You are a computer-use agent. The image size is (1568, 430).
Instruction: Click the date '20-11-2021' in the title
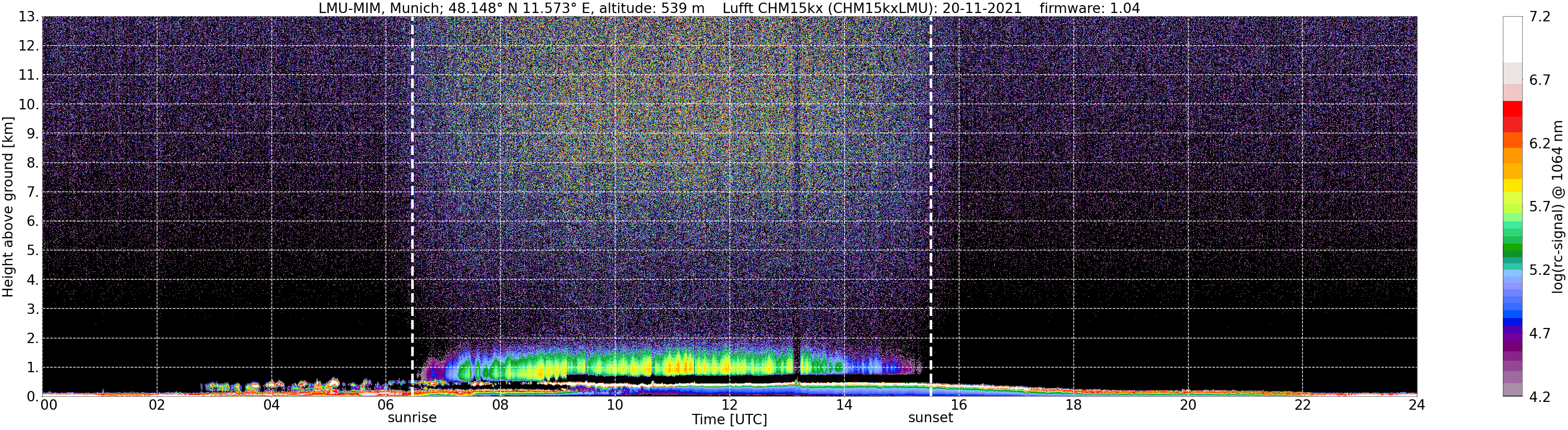tap(982, 8)
